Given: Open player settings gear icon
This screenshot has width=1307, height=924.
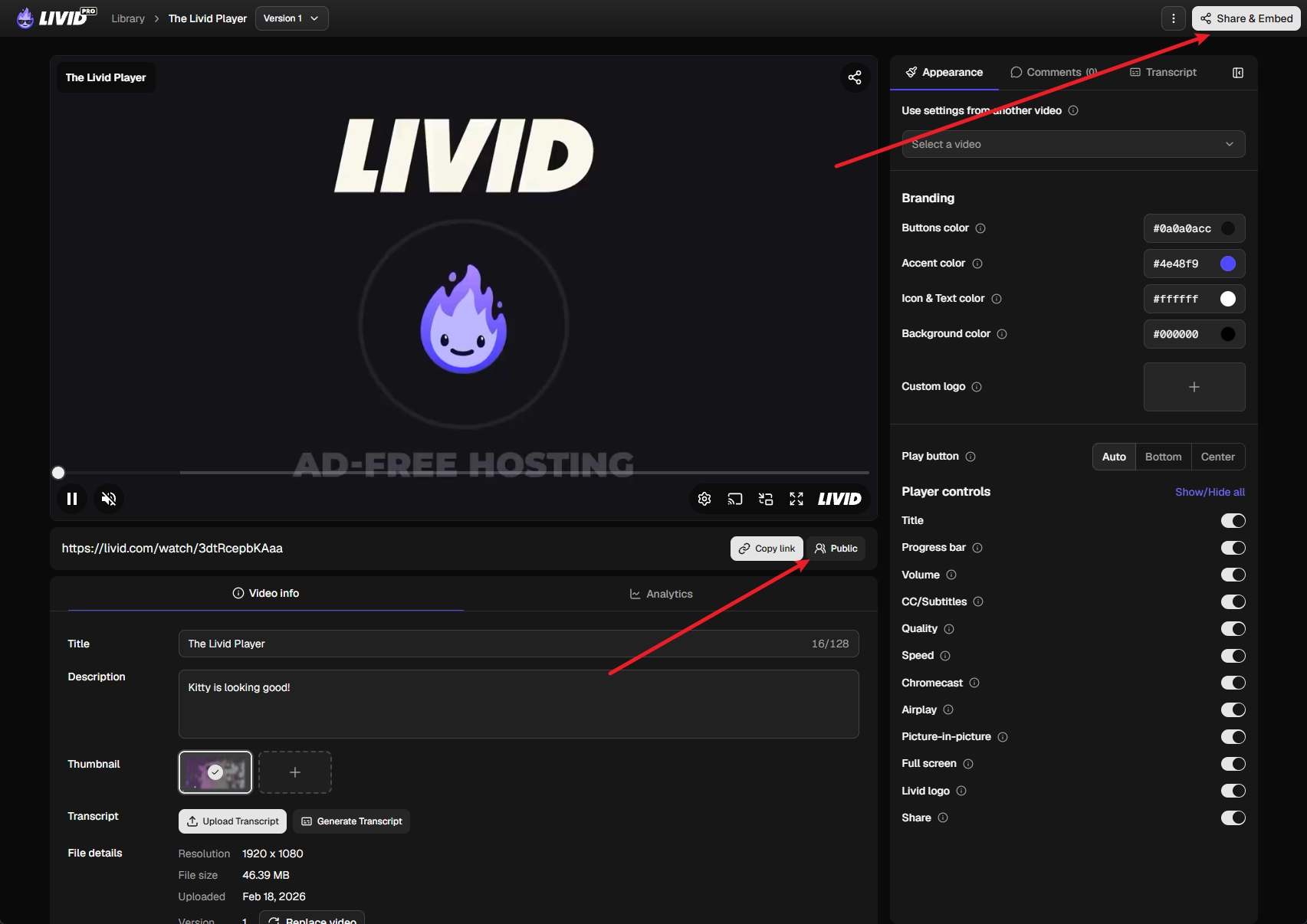Looking at the screenshot, I should (x=704, y=499).
